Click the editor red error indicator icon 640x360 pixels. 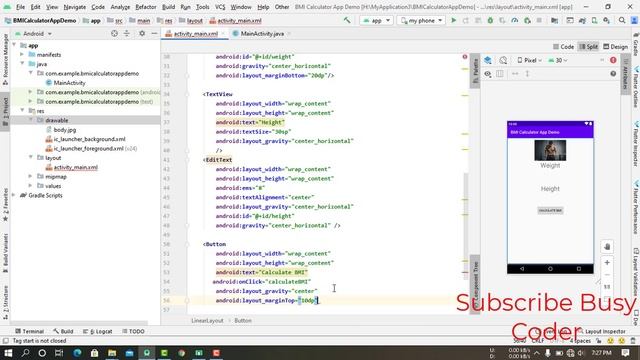pyautogui.click(x=464, y=57)
